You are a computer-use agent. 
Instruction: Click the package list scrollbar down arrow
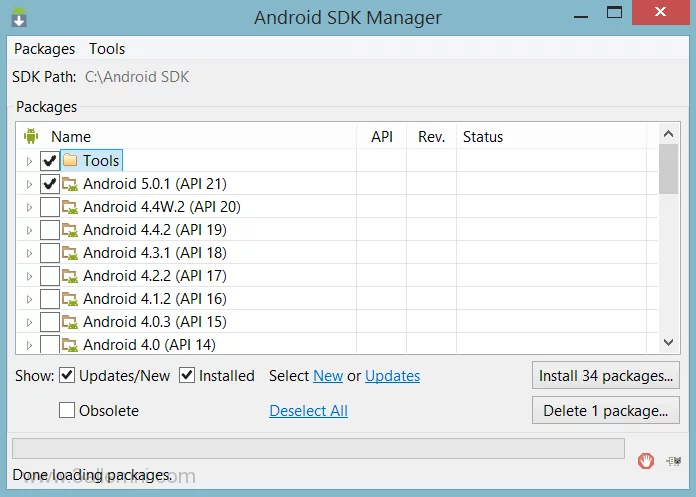(x=669, y=342)
